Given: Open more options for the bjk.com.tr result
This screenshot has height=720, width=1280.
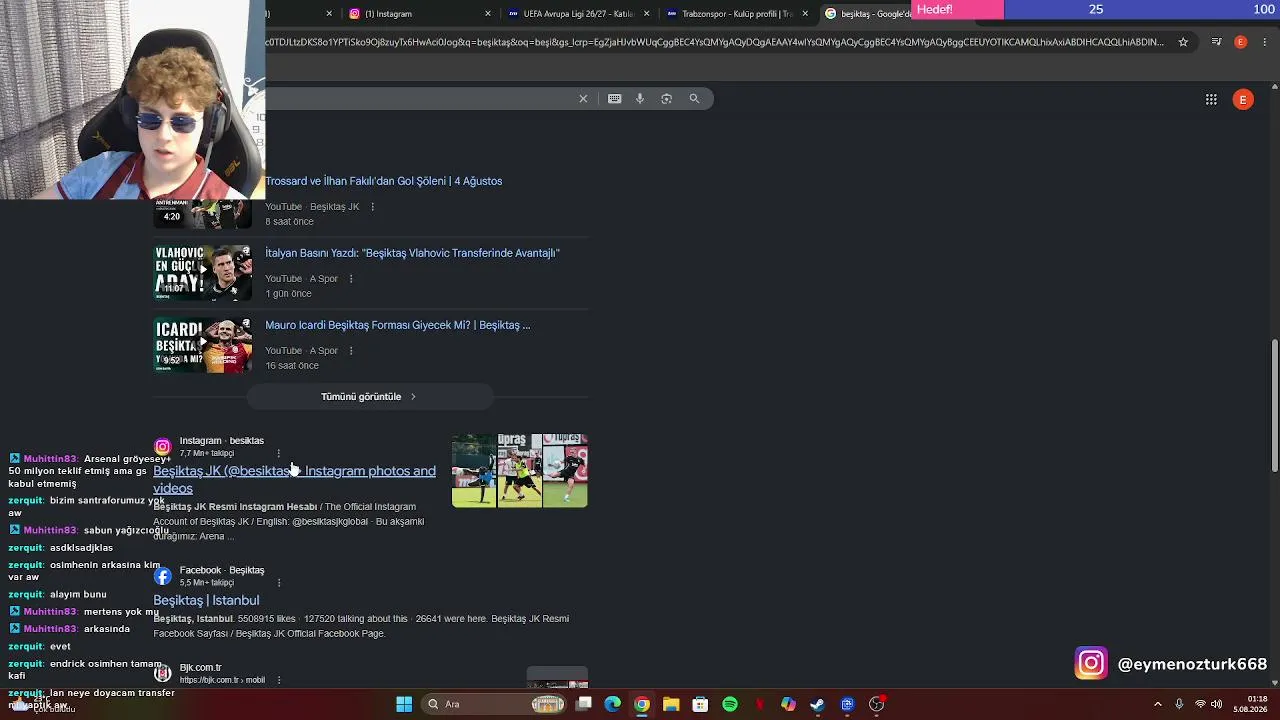Looking at the screenshot, I should coord(278,680).
